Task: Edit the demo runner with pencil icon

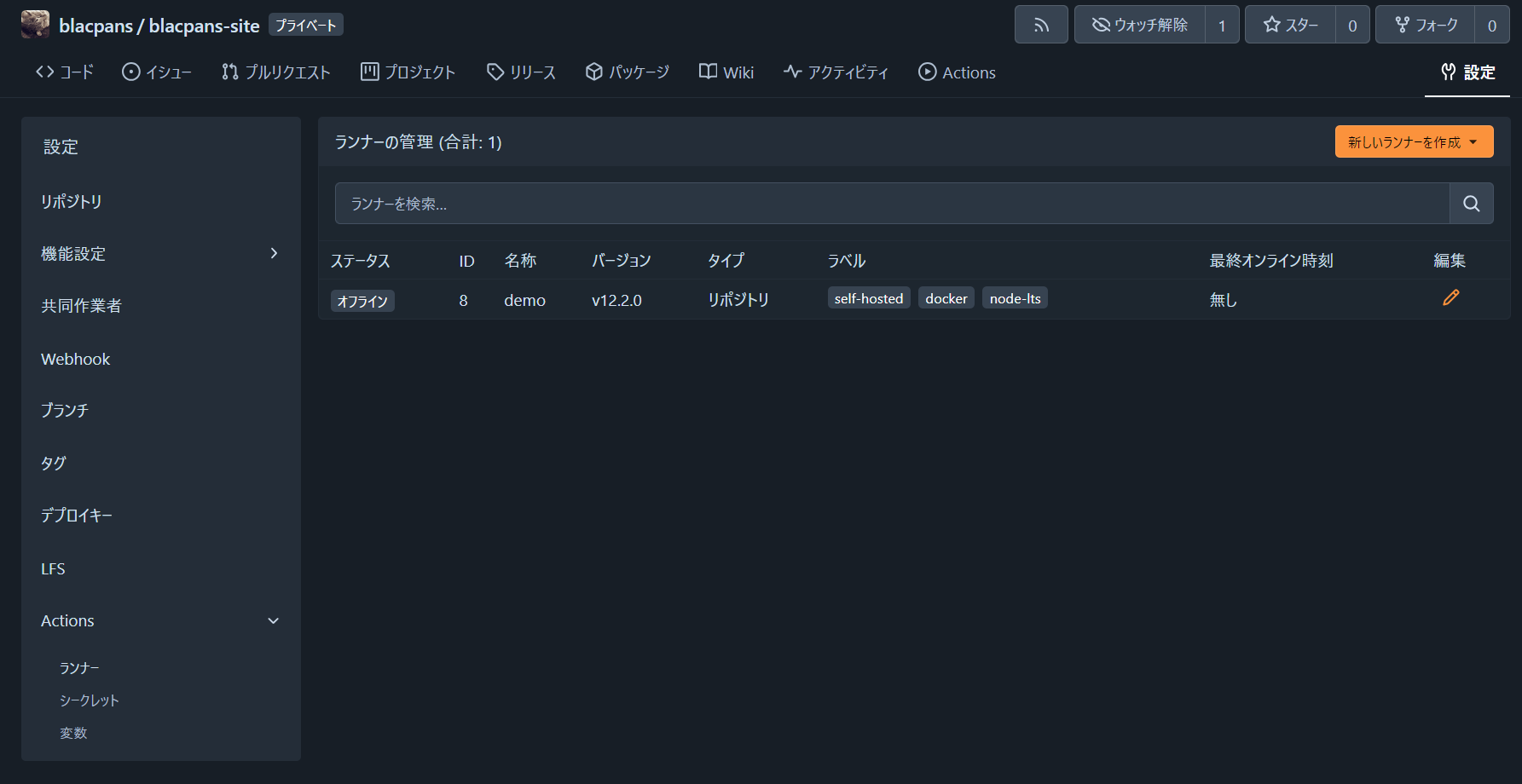Action: pyautogui.click(x=1451, y=298)
